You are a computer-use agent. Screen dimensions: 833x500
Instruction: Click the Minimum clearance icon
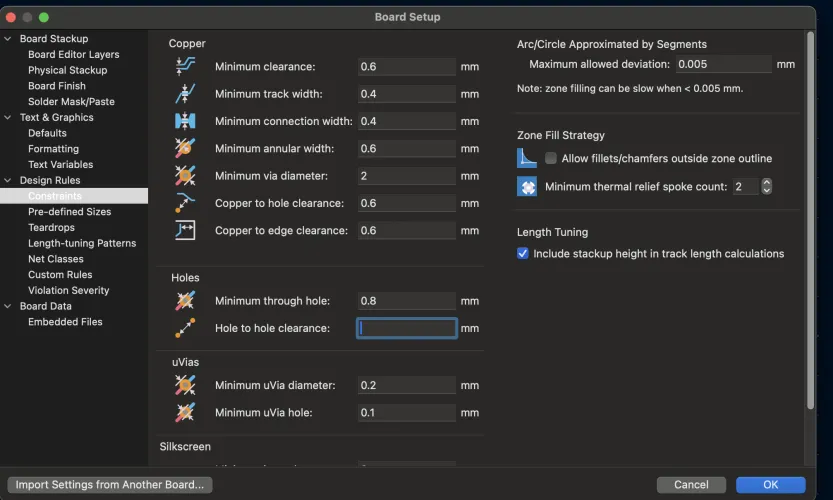[x=185, y=66]
